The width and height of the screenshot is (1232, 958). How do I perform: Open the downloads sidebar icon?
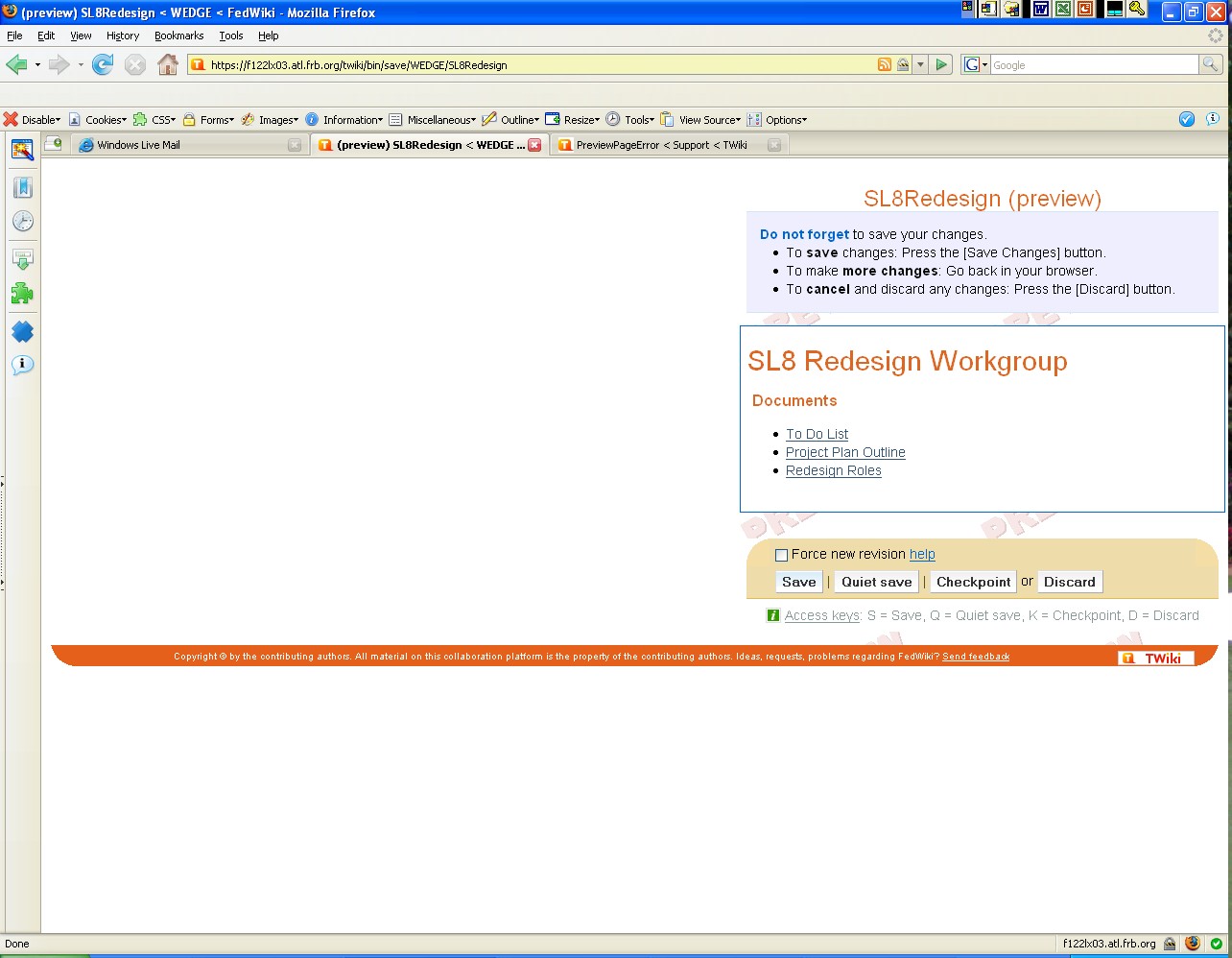22,259
